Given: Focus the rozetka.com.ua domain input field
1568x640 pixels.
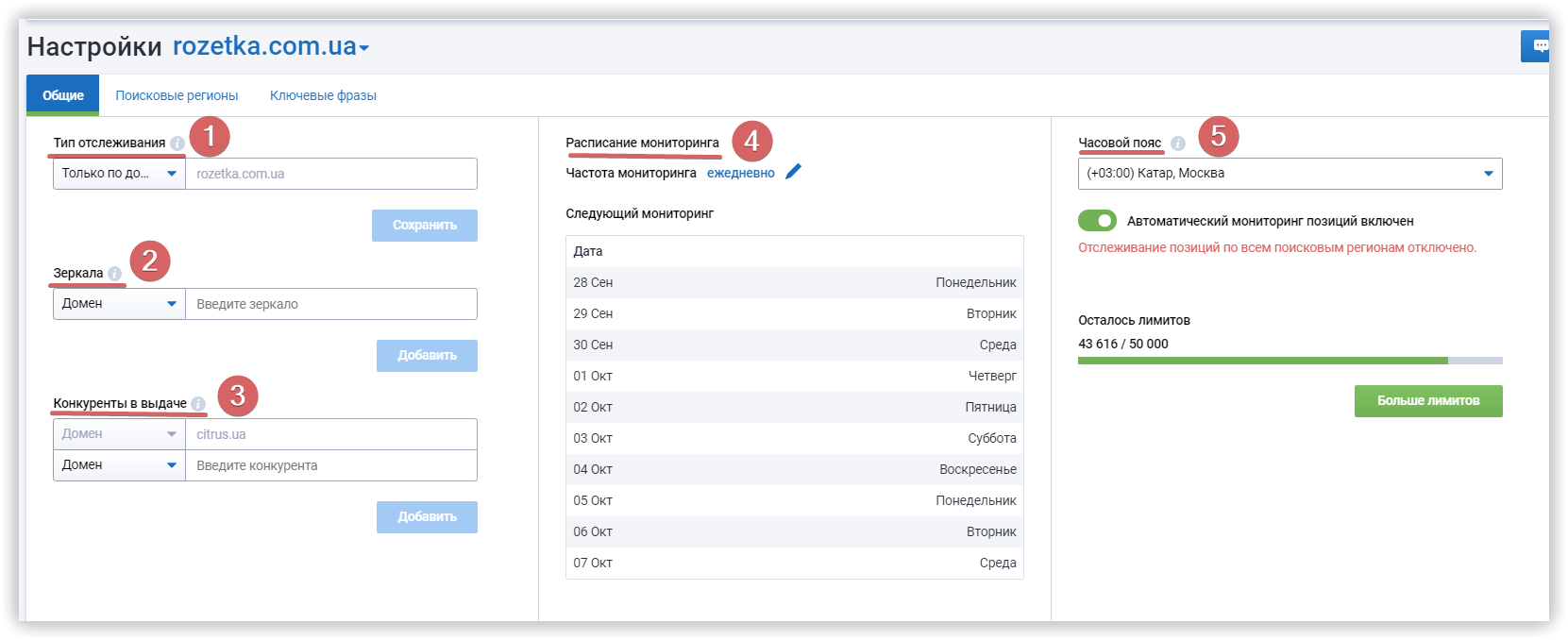Looking at the screenshot, I should (x=331, y=174).
